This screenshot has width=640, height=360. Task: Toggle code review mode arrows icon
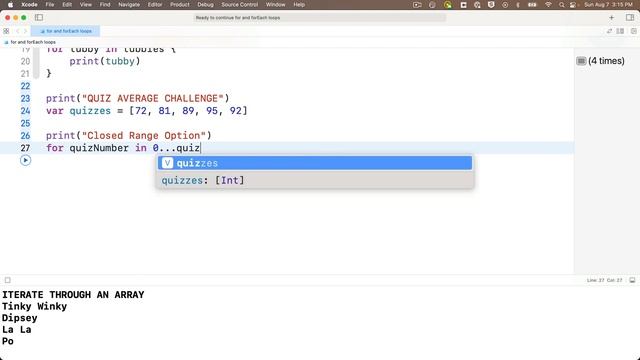[x=609, y=31]
